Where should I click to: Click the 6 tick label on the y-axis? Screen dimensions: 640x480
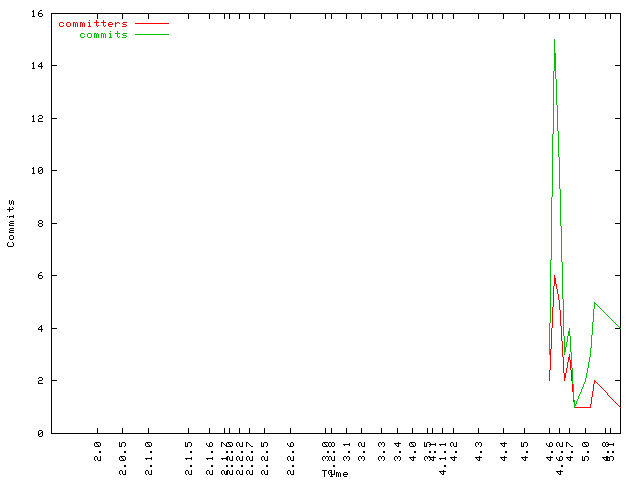[x=39, y=276]
